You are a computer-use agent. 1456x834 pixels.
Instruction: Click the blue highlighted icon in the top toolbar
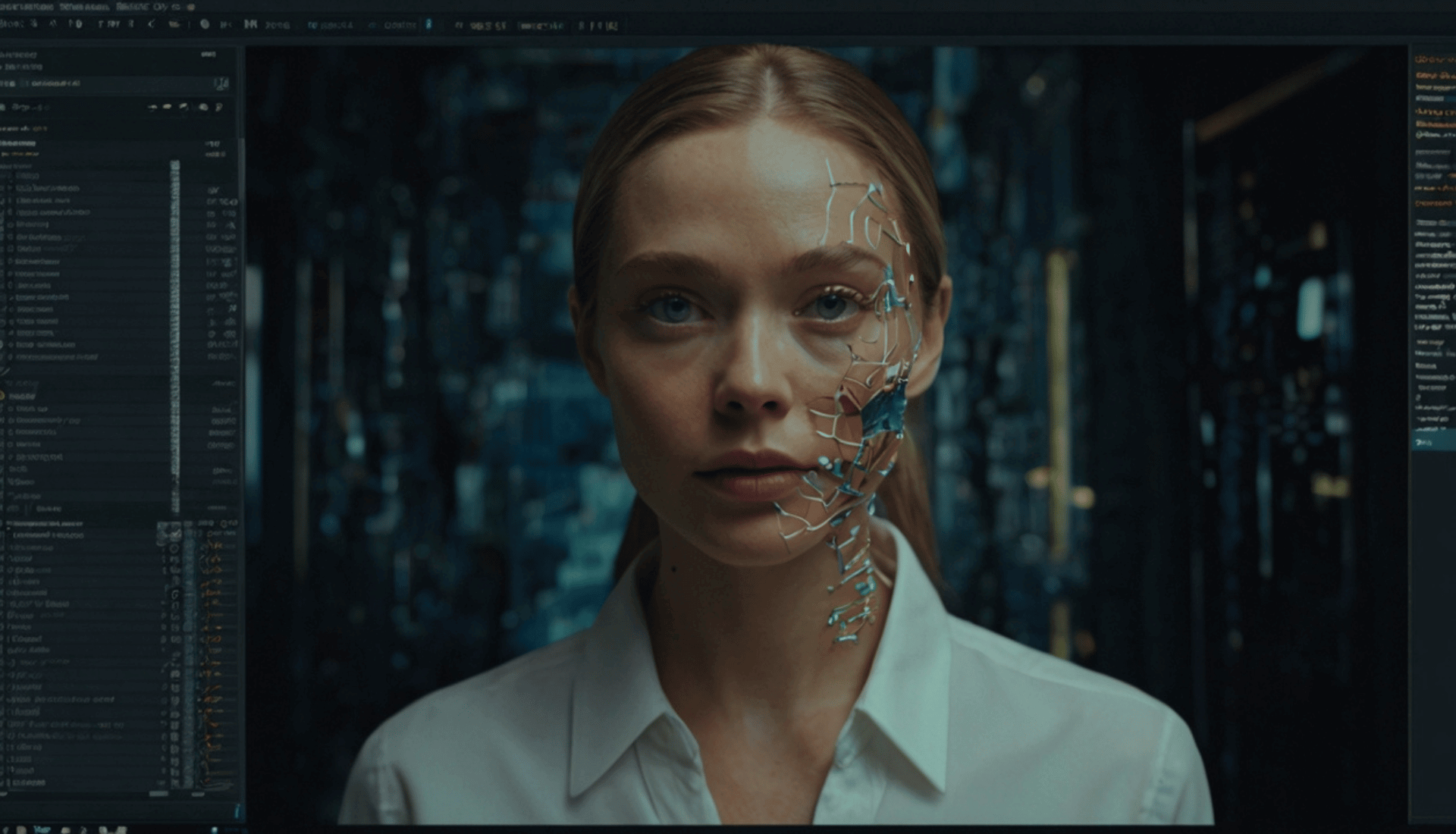(x=428, y=24)
